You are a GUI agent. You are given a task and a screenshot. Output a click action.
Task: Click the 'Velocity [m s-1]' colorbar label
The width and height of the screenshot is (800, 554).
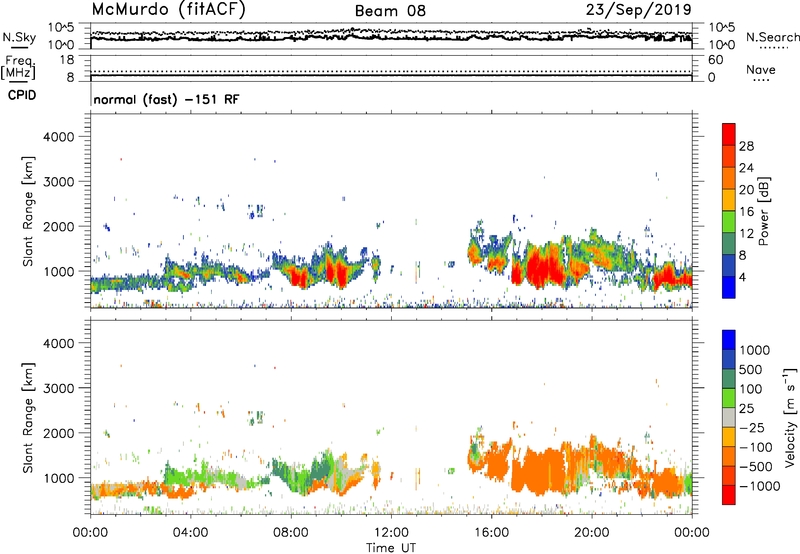[790, 417]
